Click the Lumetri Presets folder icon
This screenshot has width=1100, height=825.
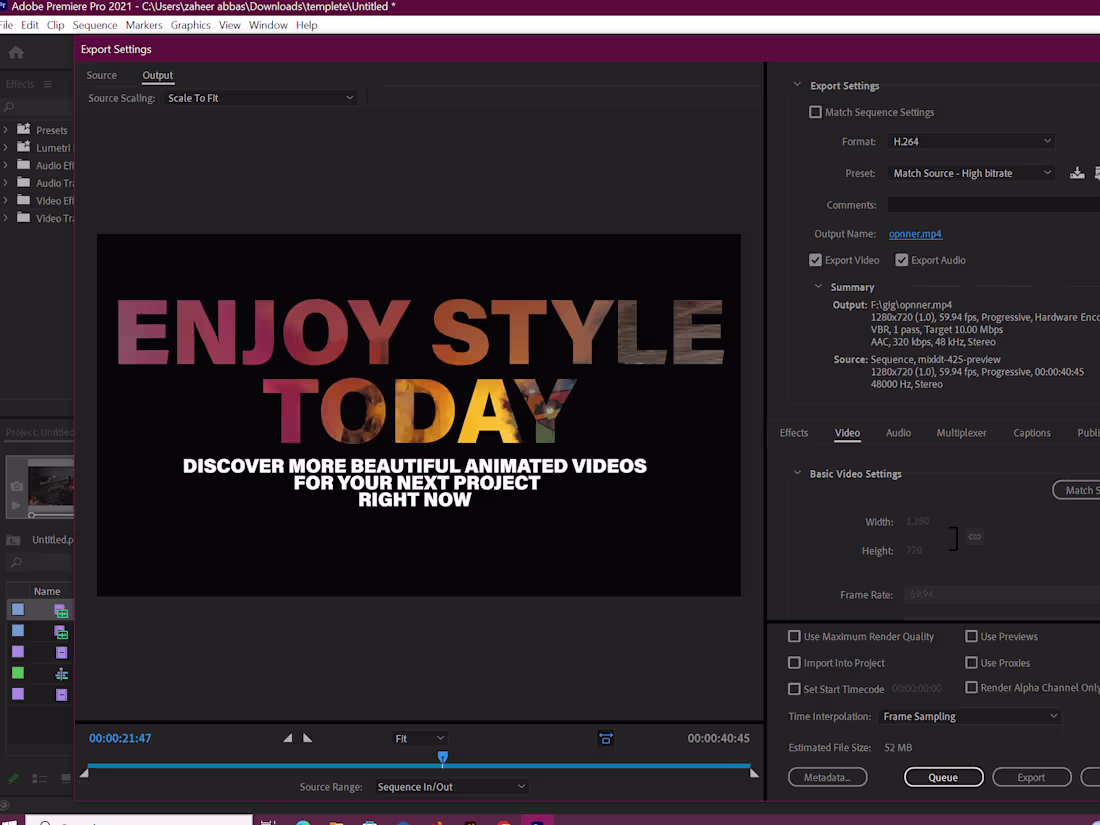[24, 147]
